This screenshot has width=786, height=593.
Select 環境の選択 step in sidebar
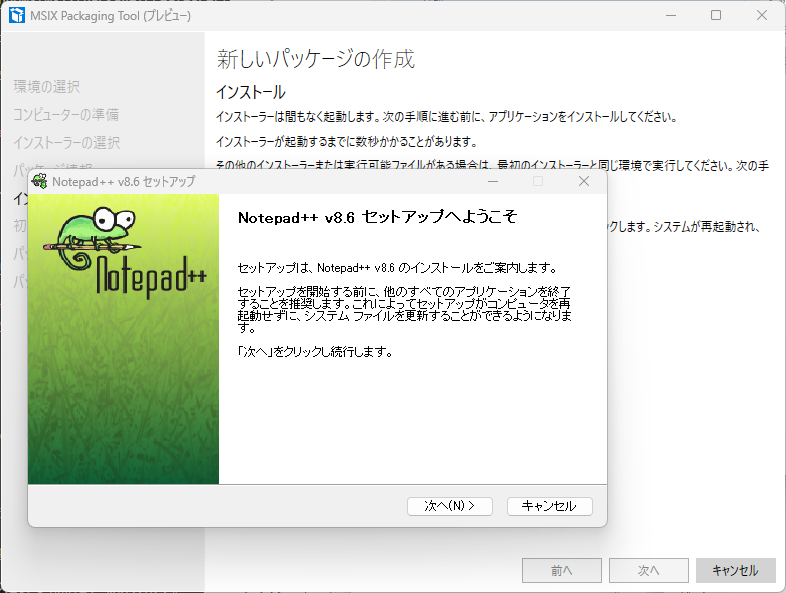46,87
